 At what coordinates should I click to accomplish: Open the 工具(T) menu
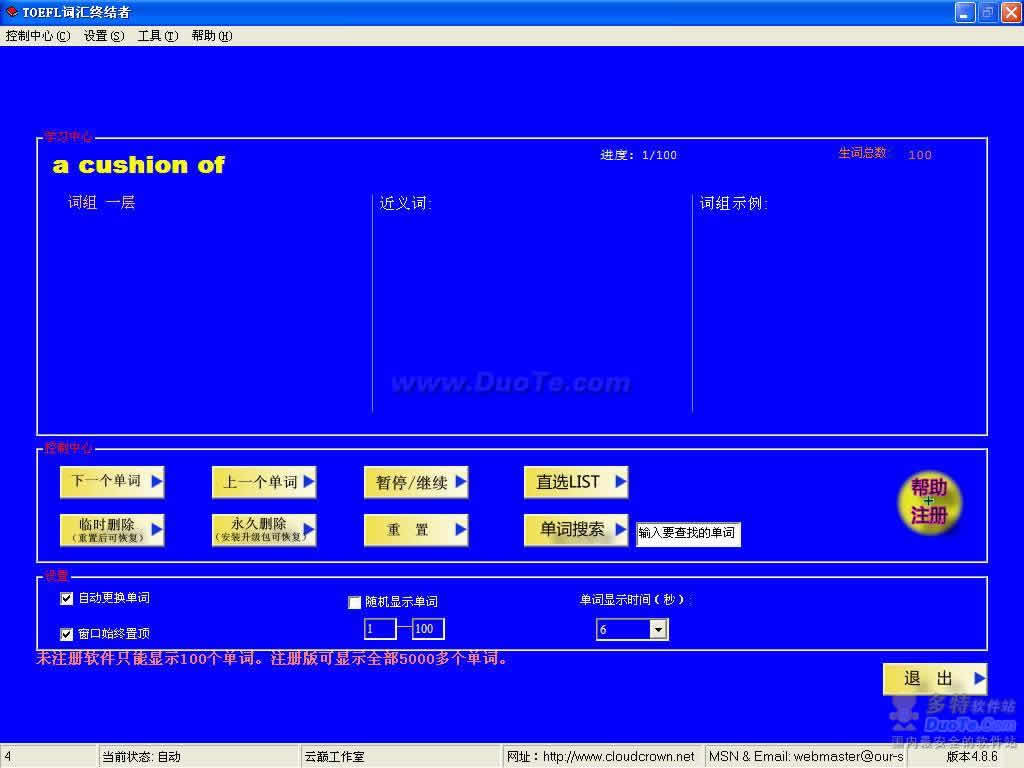[157, 36]
